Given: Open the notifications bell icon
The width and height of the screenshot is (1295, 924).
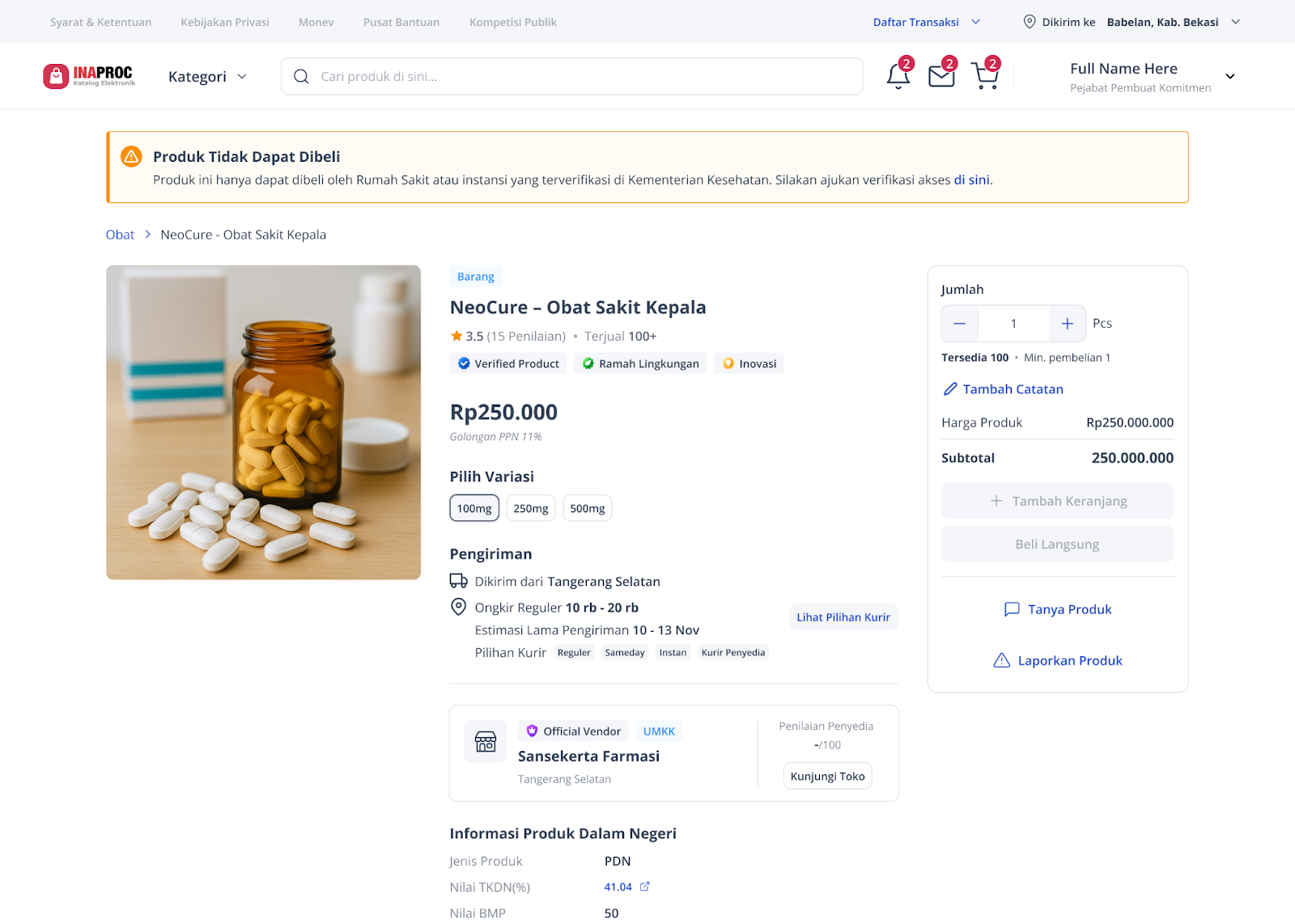Looking at the screenshot, I should (x=898, y=76).
